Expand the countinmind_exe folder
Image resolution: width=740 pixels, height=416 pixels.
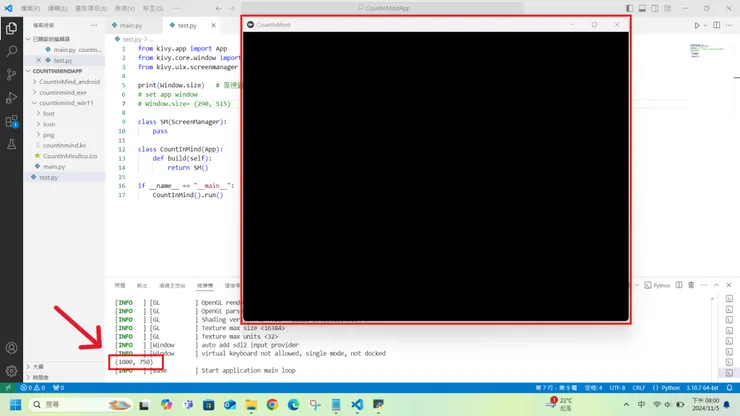coord(63,93)
